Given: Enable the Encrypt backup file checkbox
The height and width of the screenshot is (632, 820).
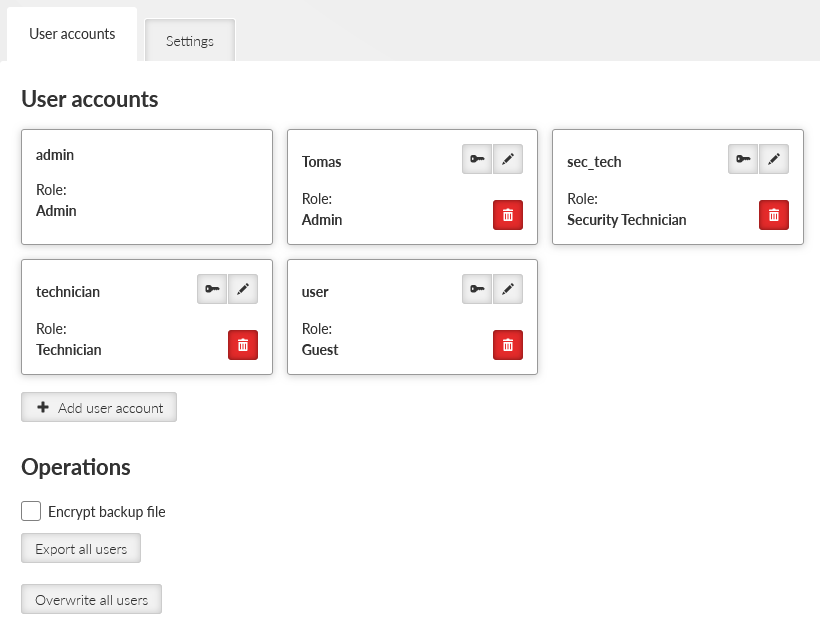Looking at the screenshot, I should (x=31, y=511).
